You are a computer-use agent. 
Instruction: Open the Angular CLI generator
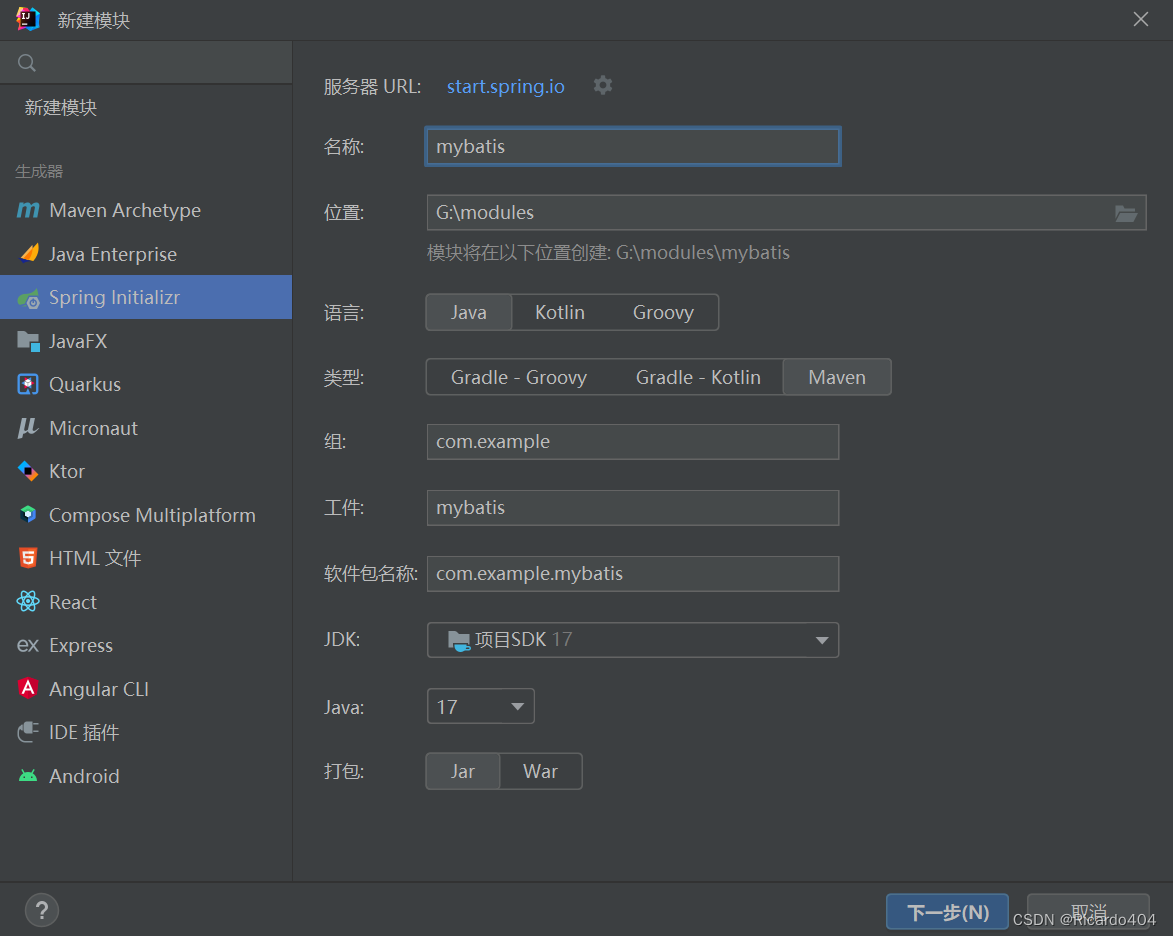click(x=29, y=688)
